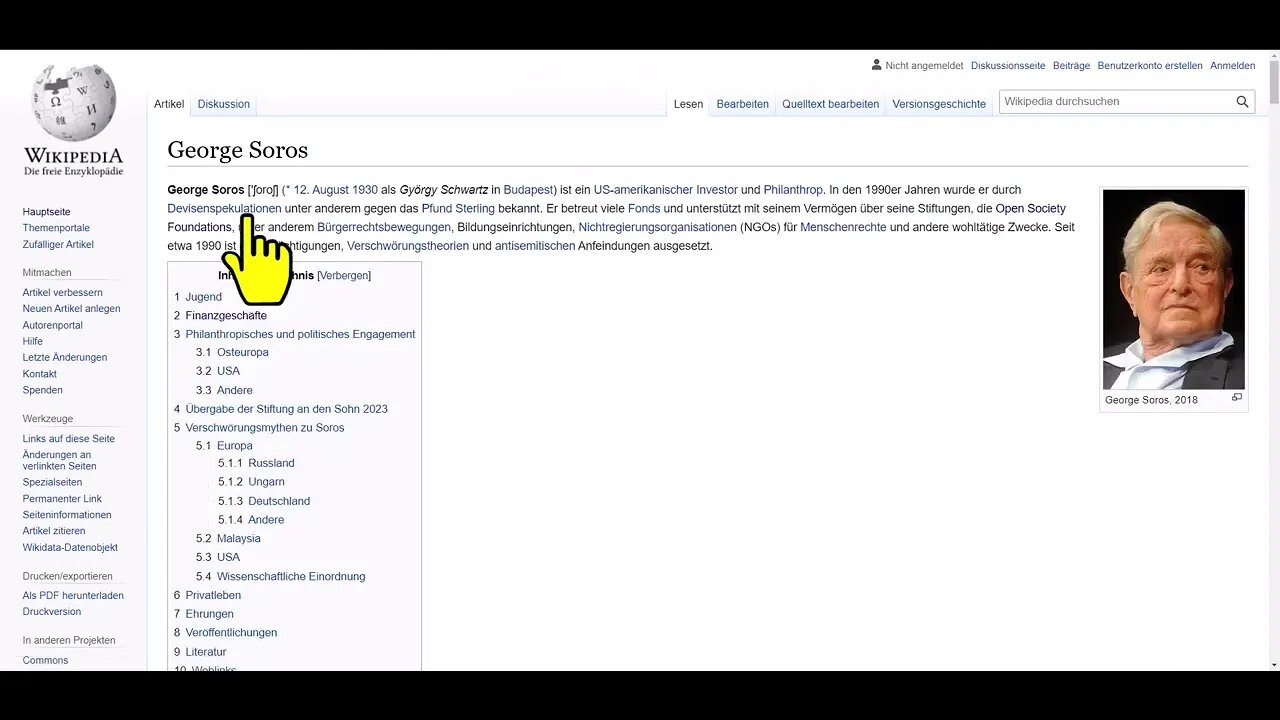Open Änderungen an verlinkten Seiten
This screenshot has height=720, width=1280.
[x=60, y=460]
